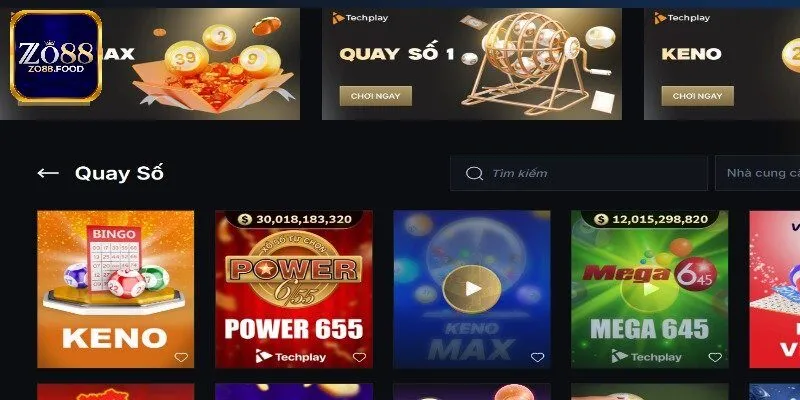Open the Power 655 game tile
This screenshot has width=800, height=400.
294,289
